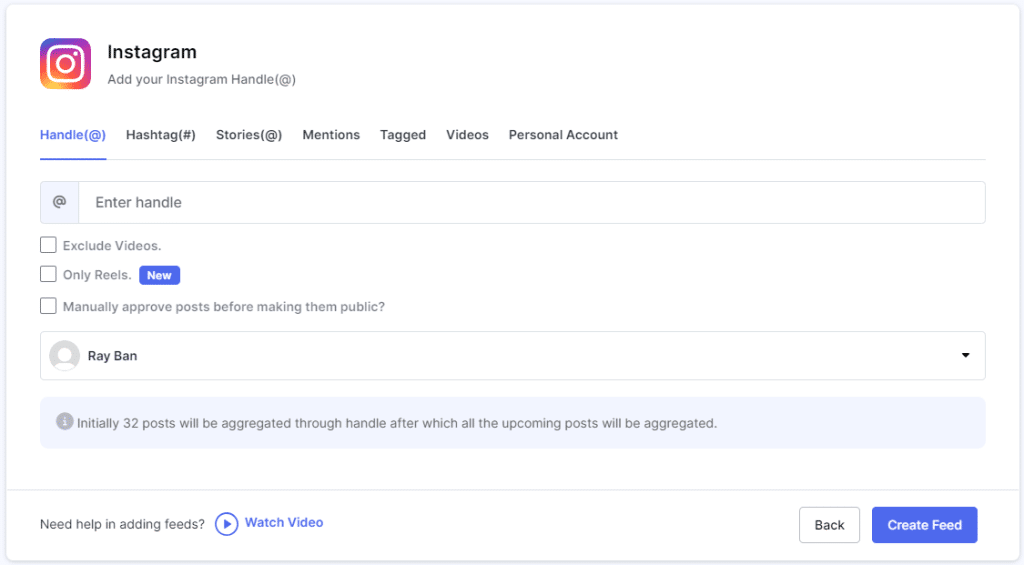Select the Mentions tab

(x=331, y=135)
